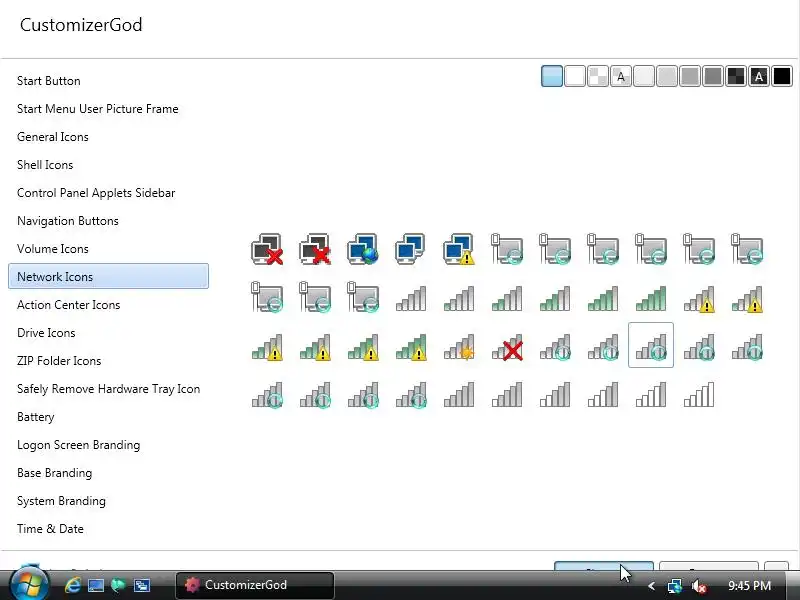
Task: Choose the plain white background swatch
Action: pos(575,77)
